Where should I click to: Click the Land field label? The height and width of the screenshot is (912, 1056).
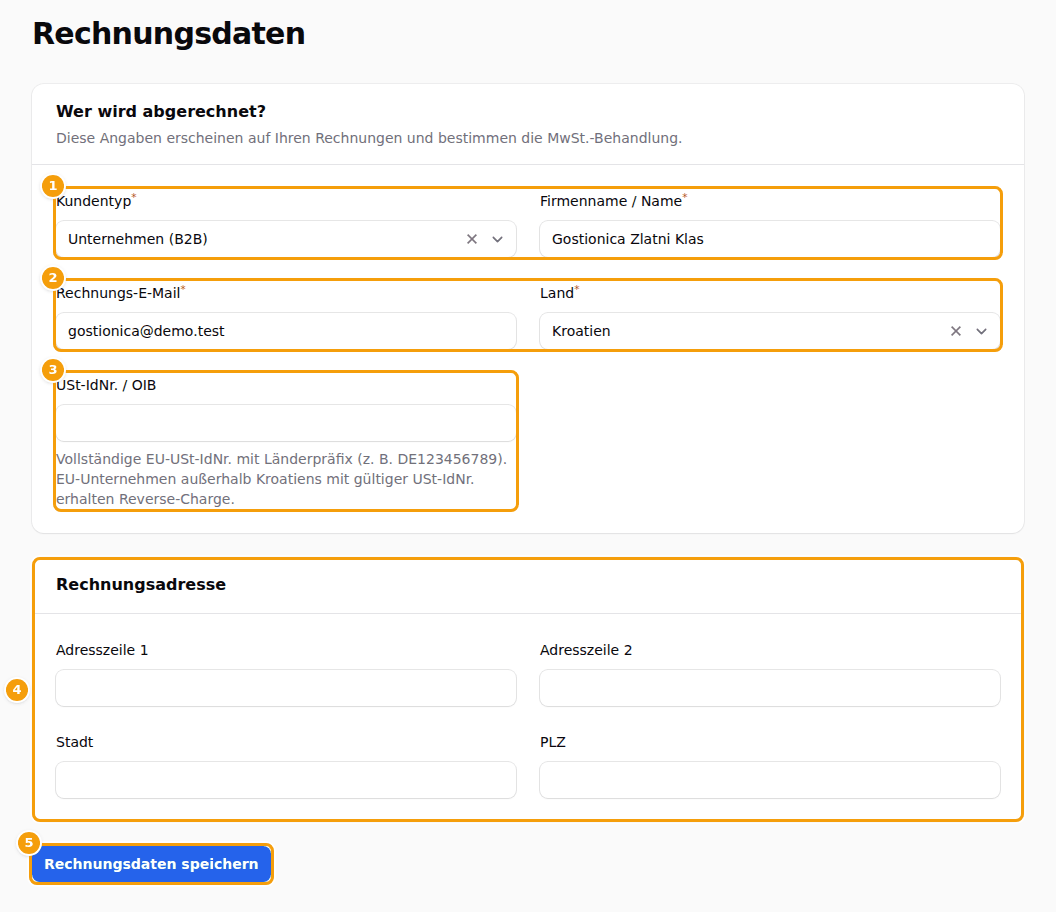[x=557, y=293]
